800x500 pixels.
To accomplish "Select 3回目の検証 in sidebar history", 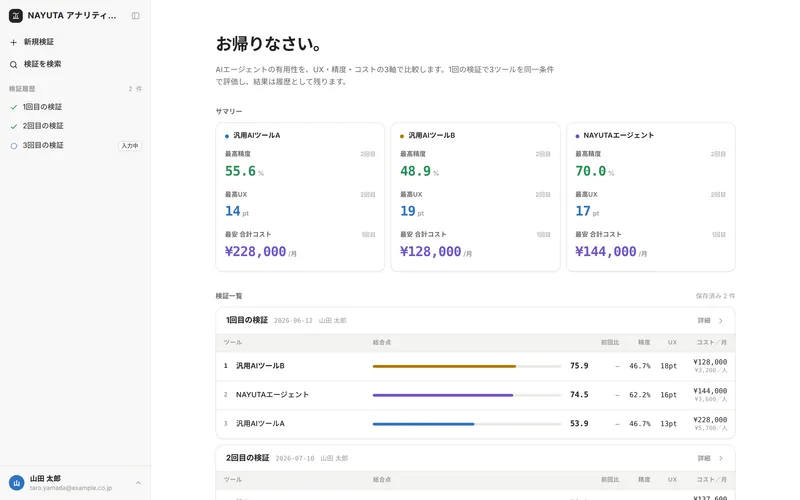I will coord(75,145).
